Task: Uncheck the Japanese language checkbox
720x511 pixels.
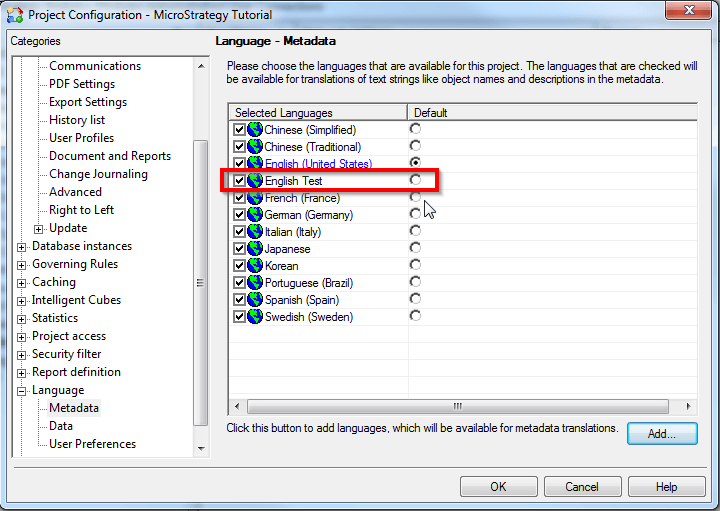Action: point(239,248)
